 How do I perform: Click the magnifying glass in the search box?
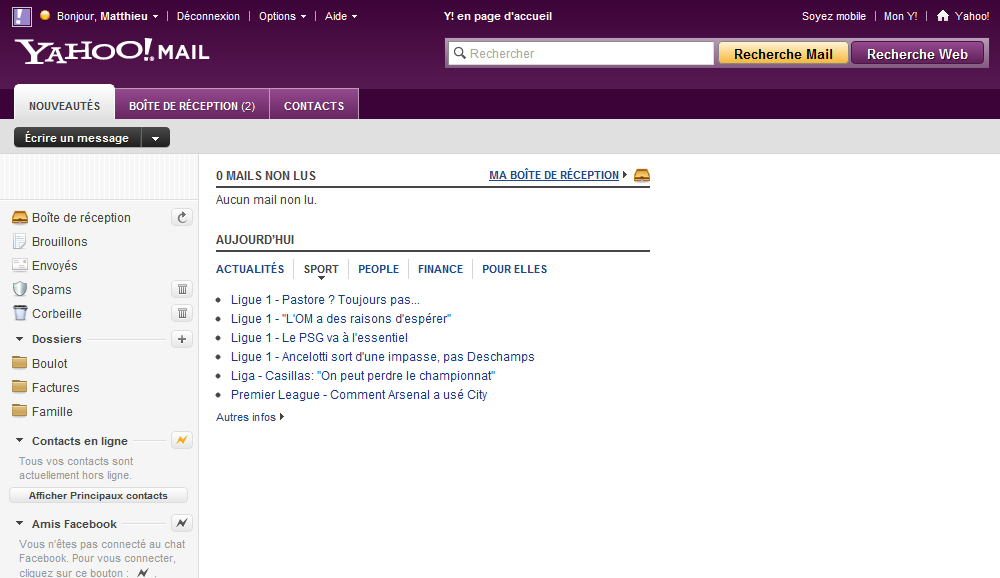pos(459,53)
